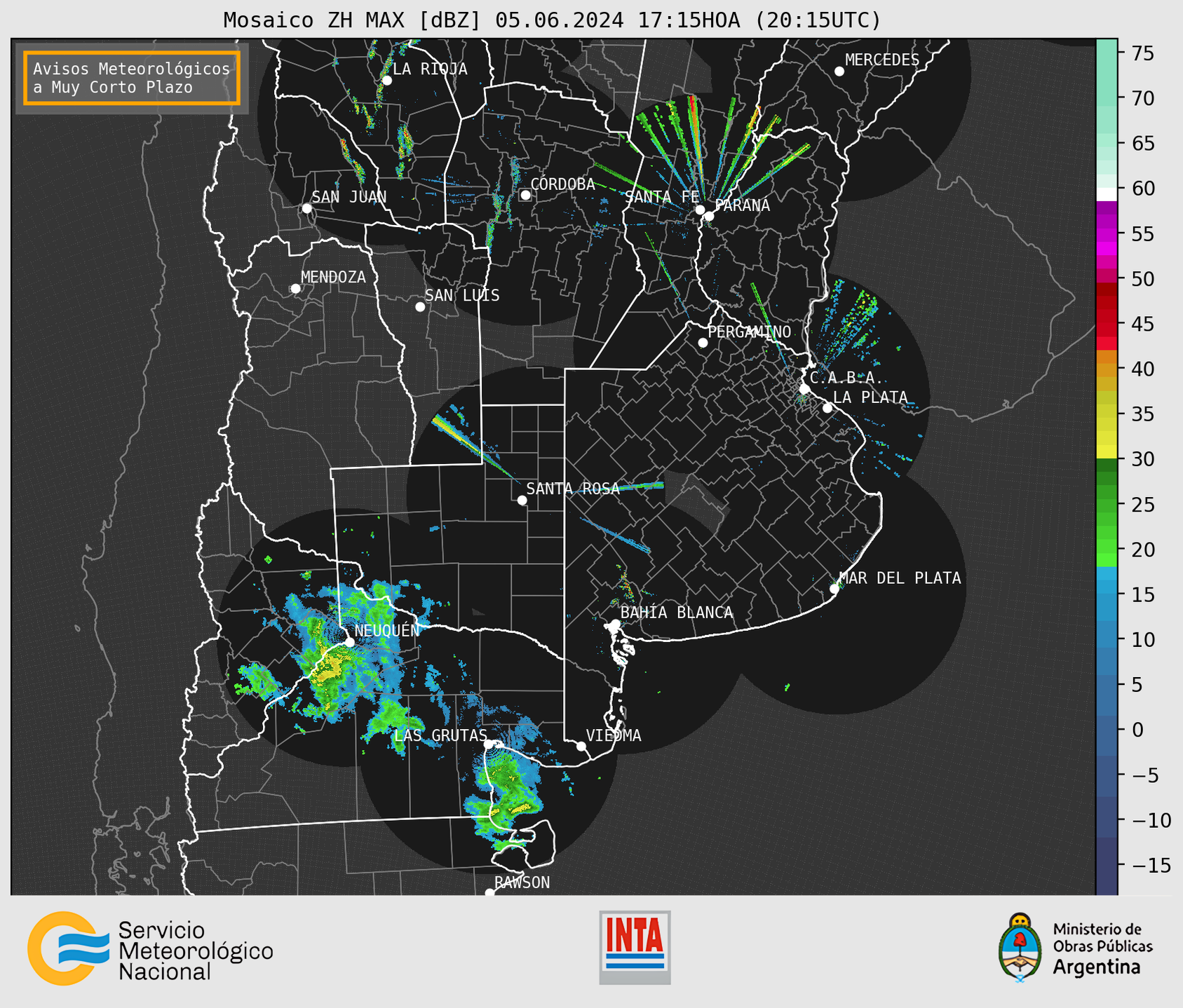Viewport: 1183px width, 1008px height.
Task: Click the BAHÍA BLANCA label text
Action: (677, 613)
